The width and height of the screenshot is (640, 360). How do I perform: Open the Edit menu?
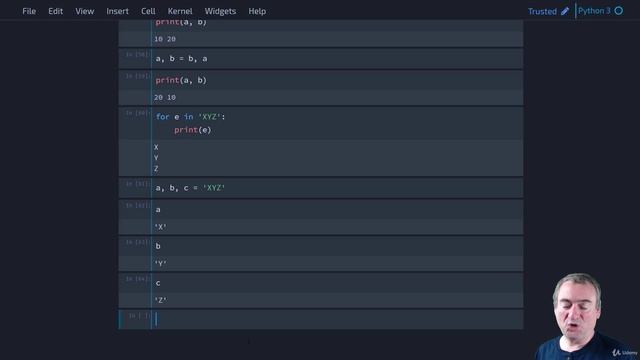pos(56,11)
